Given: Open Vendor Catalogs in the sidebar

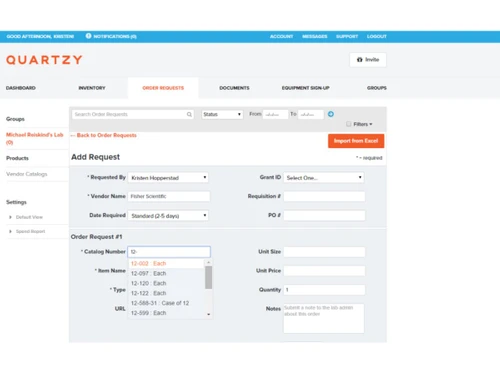Looking at the screenshot, I should coord(27,174).
